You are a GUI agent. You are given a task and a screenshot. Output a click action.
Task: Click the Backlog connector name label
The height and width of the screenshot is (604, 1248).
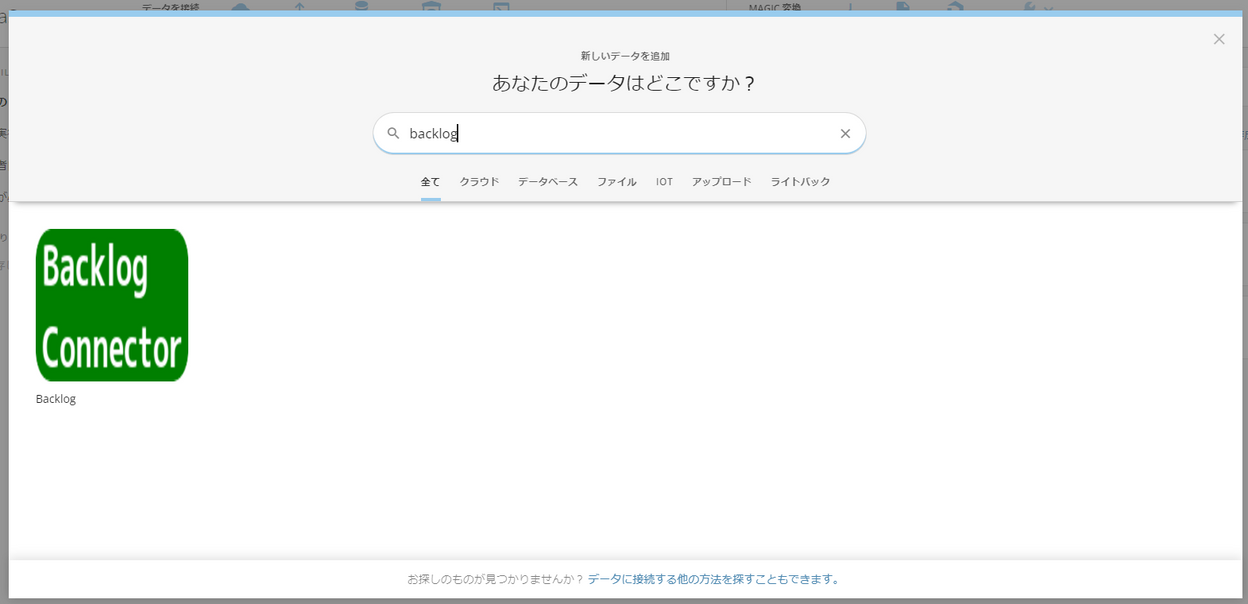pyautogui.click(x=56, y=399)
